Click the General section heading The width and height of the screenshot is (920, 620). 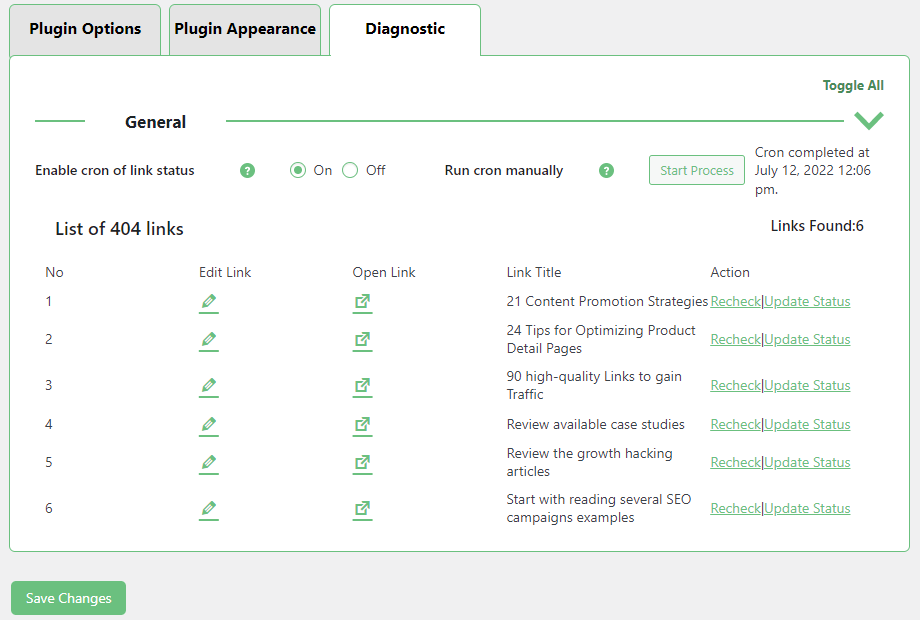[155, 122]
